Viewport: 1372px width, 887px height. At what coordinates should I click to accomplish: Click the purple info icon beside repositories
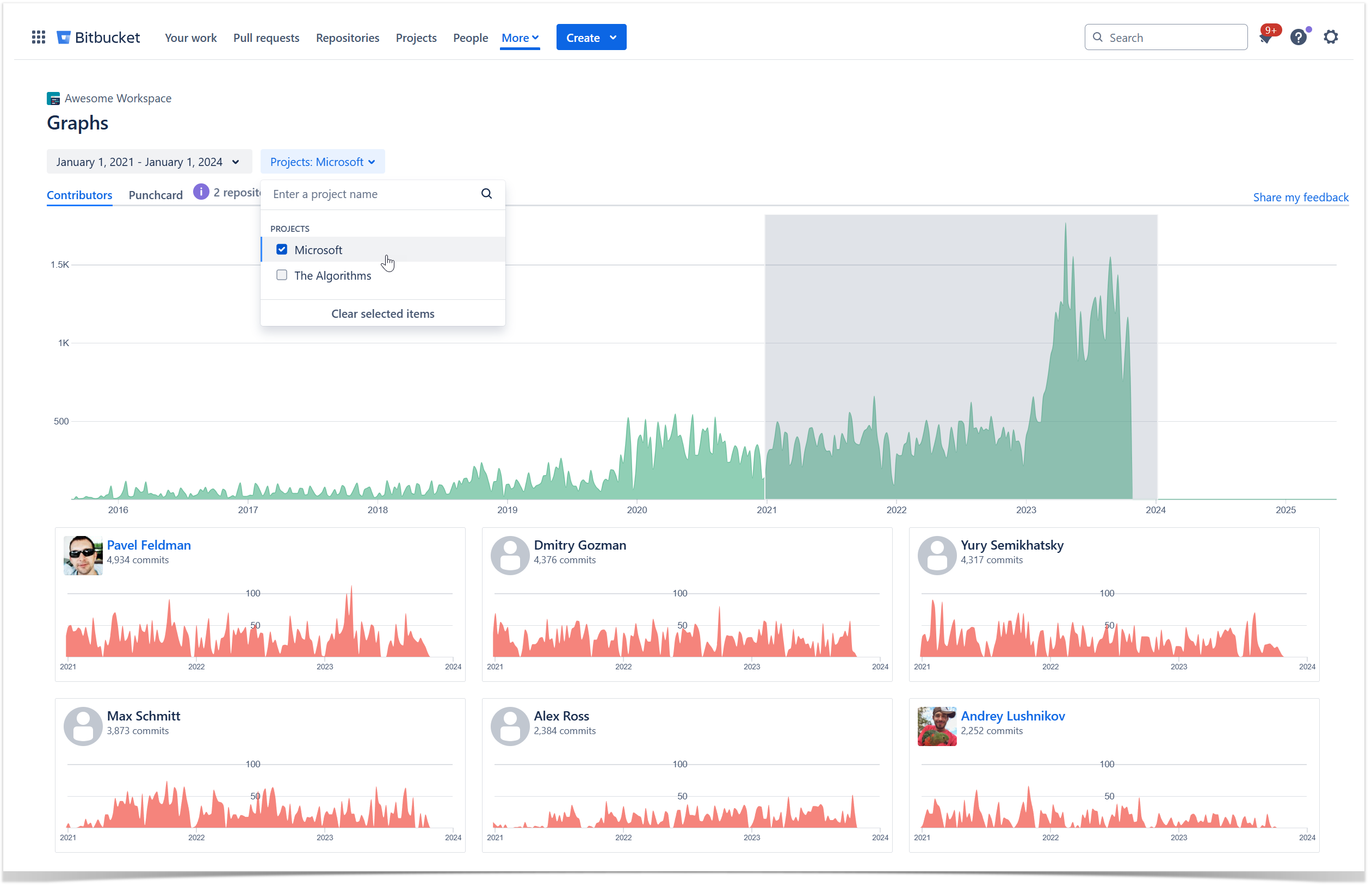[x=200, y=192]
